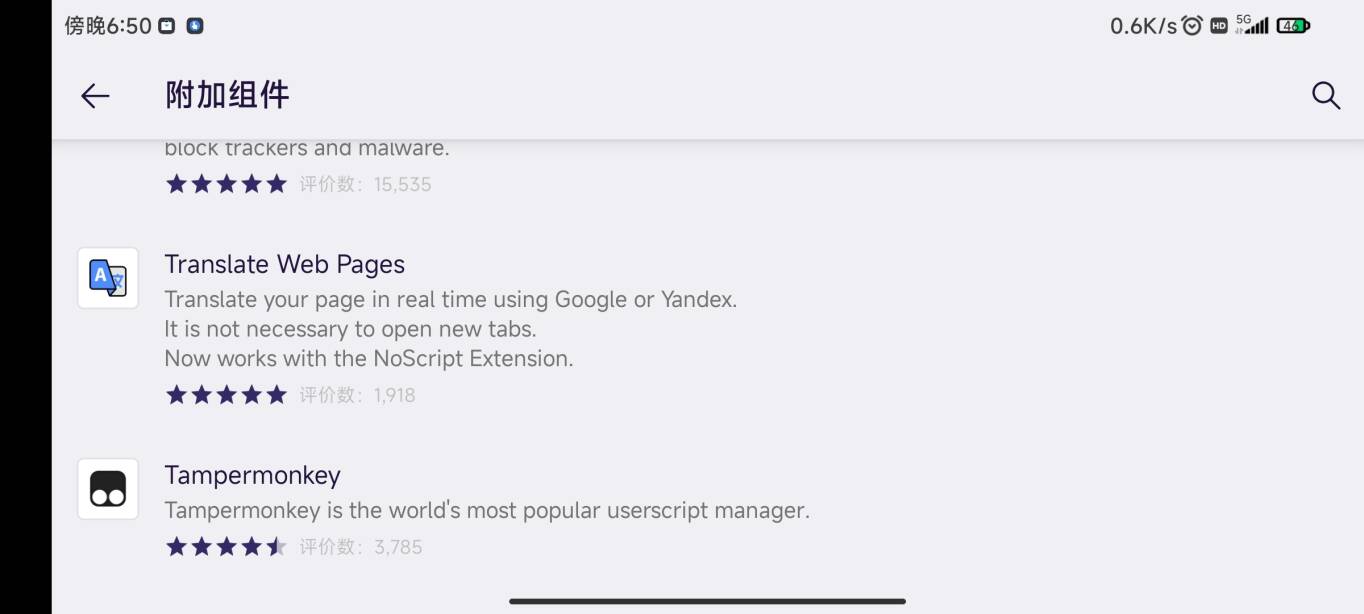Tap the HD indicator icon

[x=1218, y=26]
